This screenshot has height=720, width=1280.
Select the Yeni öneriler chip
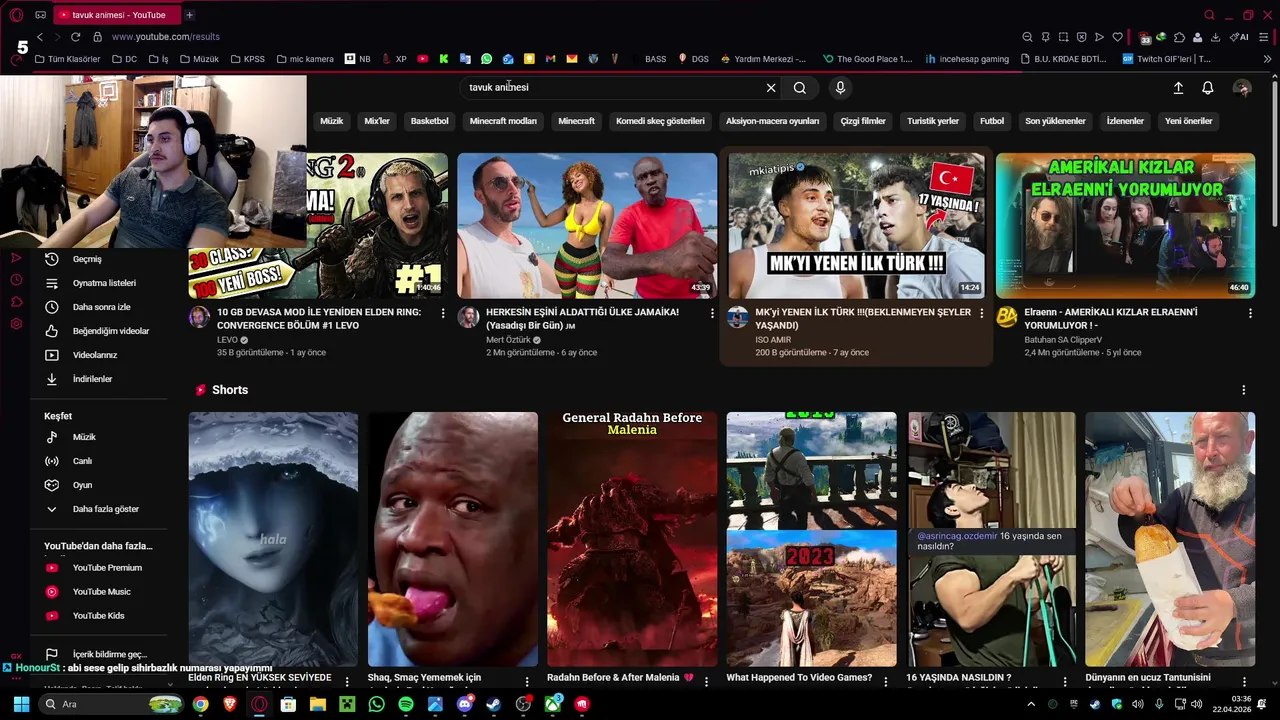[x=1189, y=121]
